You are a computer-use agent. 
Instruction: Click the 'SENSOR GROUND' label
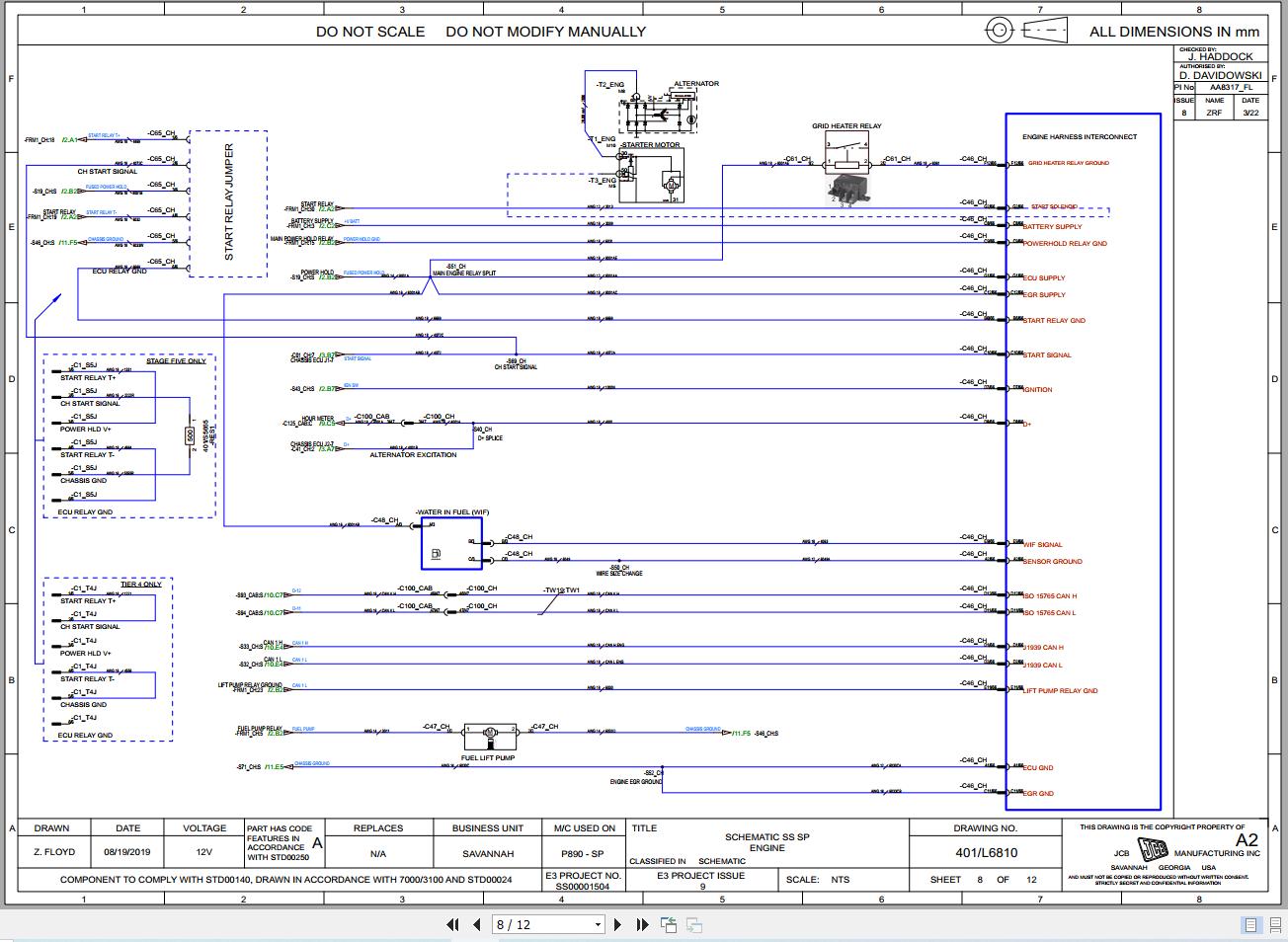click(1053, 561)
